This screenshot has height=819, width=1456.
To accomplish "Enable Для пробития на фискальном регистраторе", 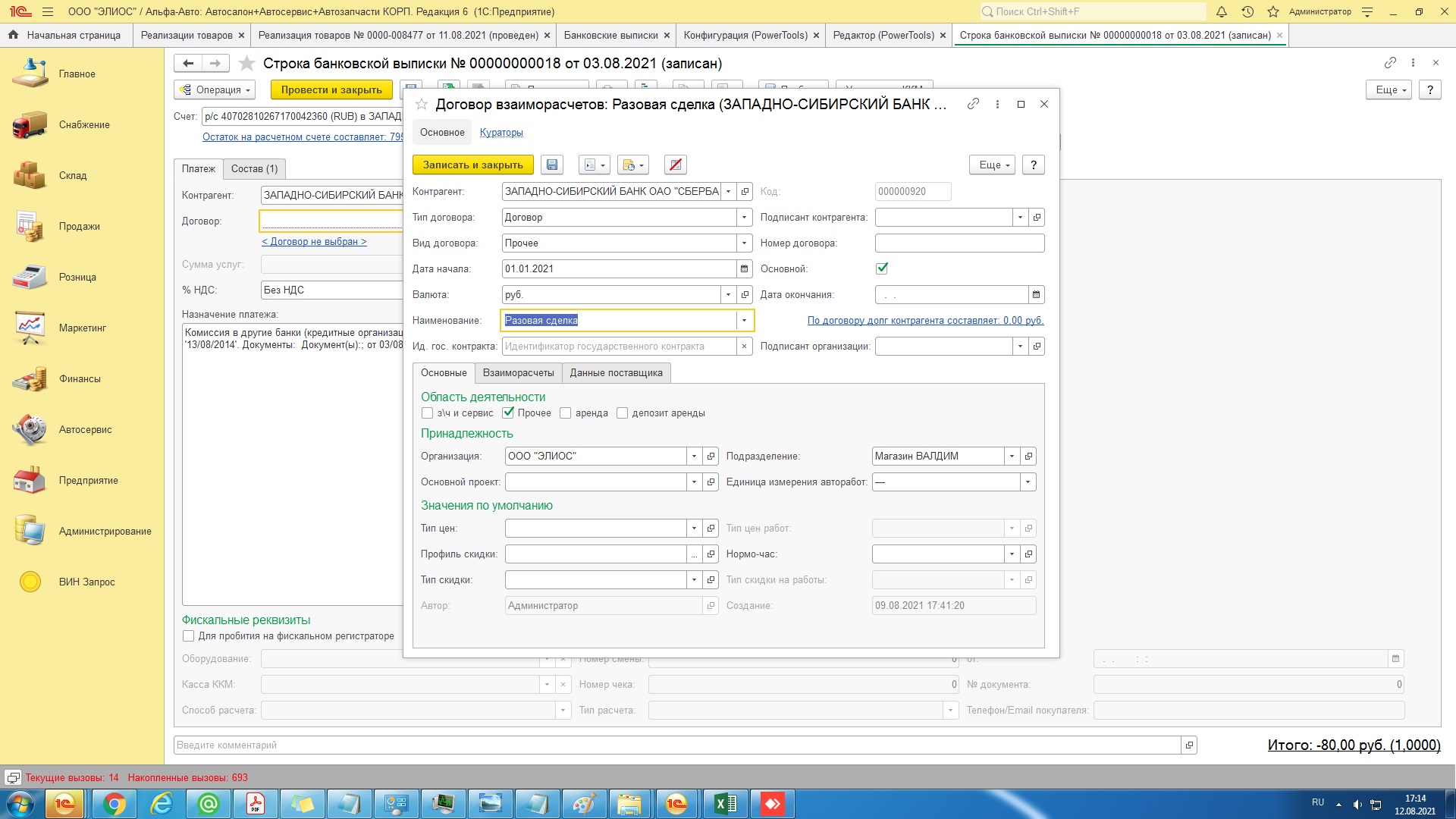I will tap(189, 636).
